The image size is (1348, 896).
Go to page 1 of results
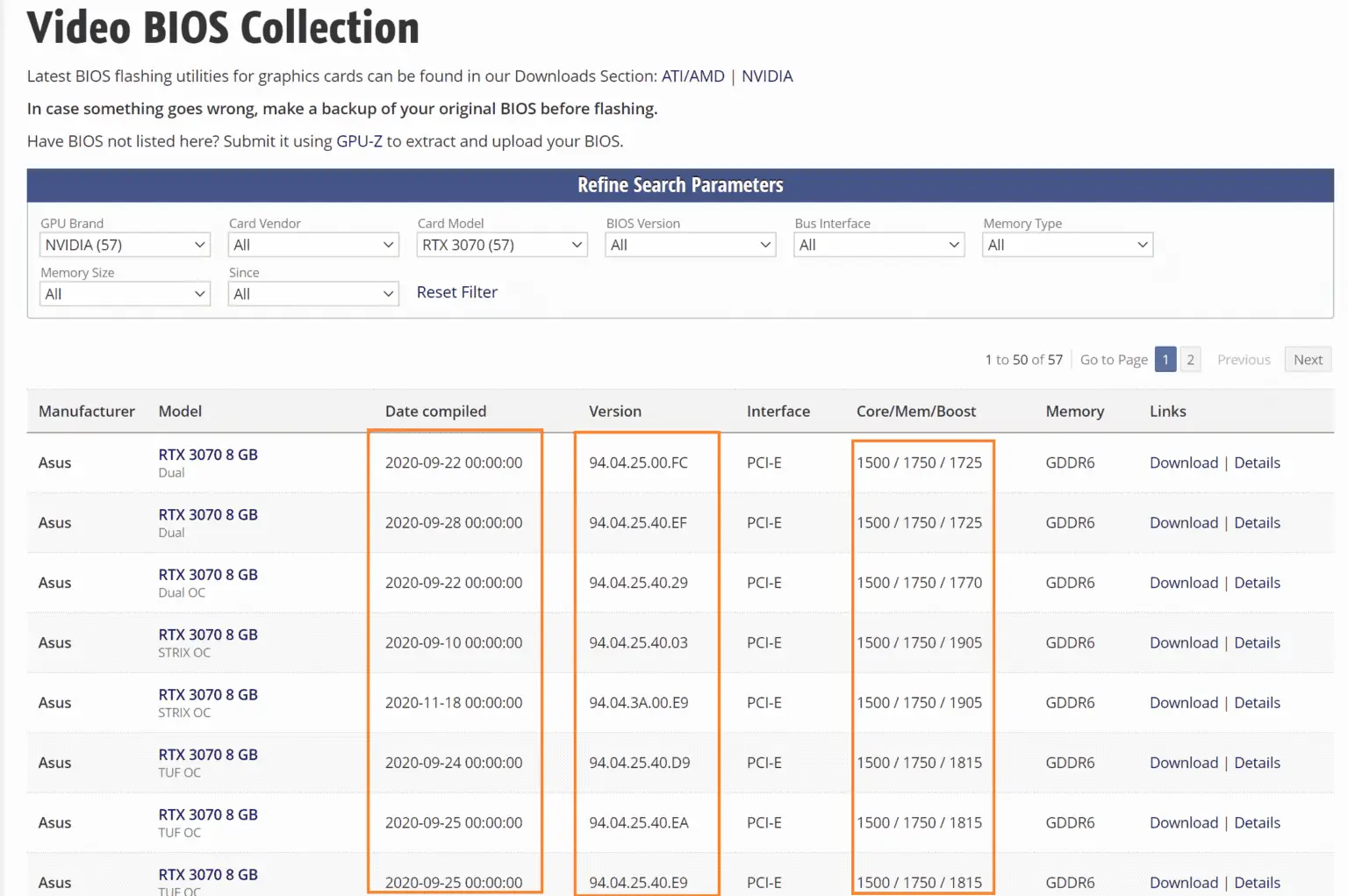coord(1165,360)
